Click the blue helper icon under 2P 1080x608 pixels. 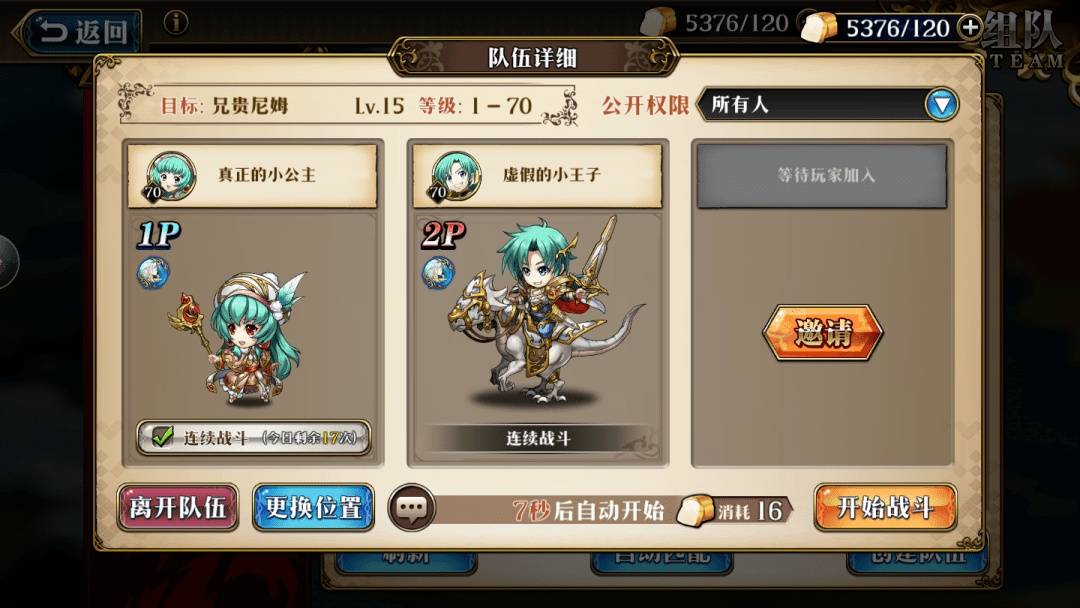(438, 273)
